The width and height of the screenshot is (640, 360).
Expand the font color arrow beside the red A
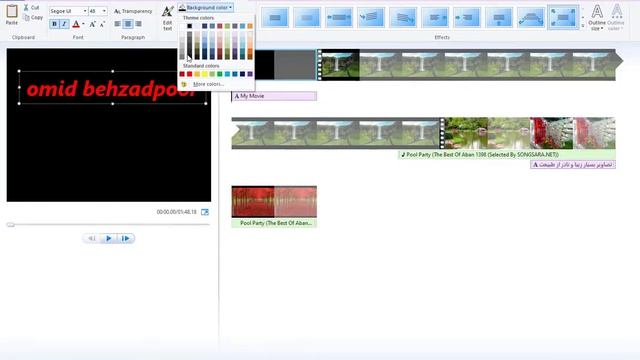click(x=83, y=24)
